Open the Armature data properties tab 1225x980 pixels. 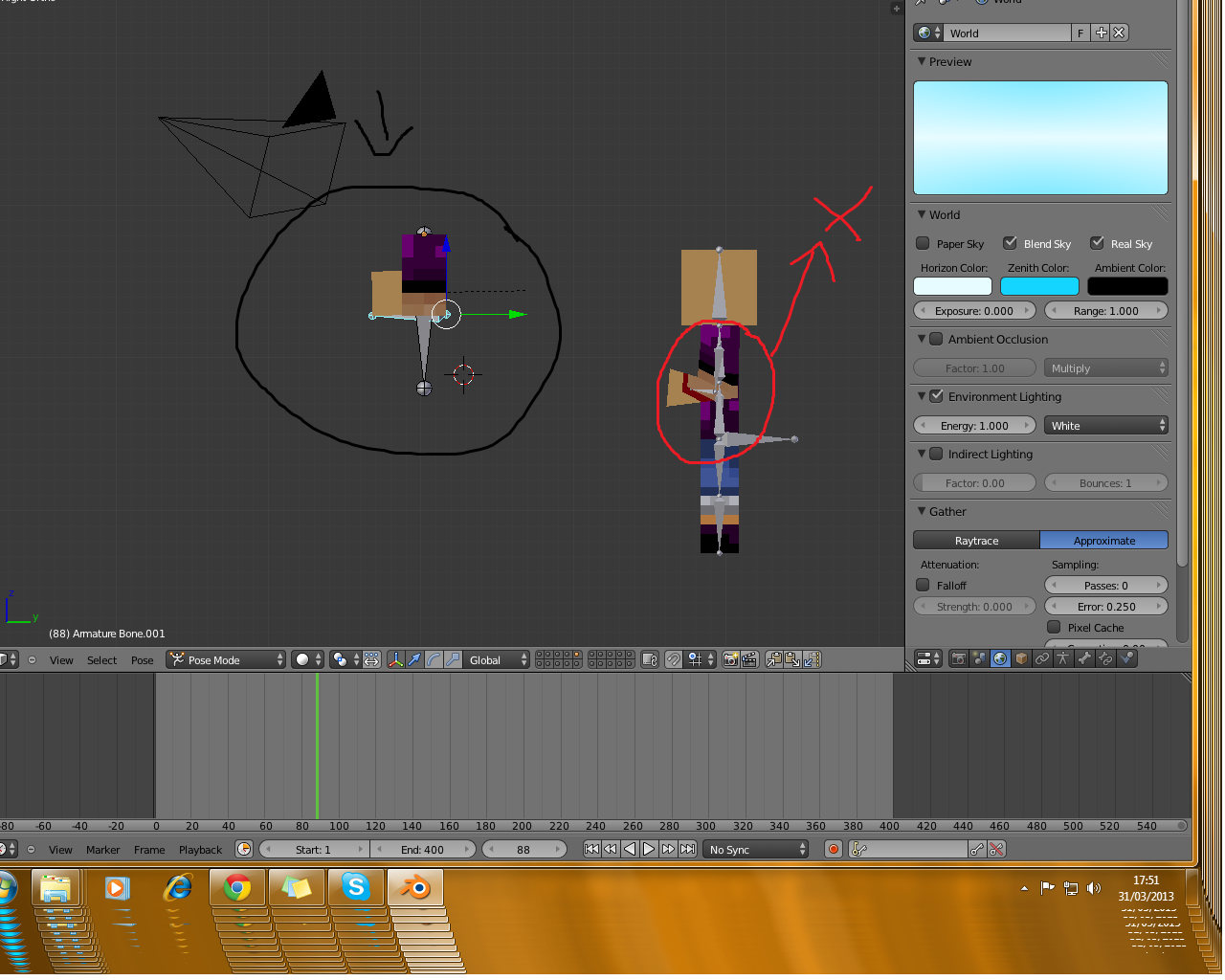click(x=1063, y=658)
